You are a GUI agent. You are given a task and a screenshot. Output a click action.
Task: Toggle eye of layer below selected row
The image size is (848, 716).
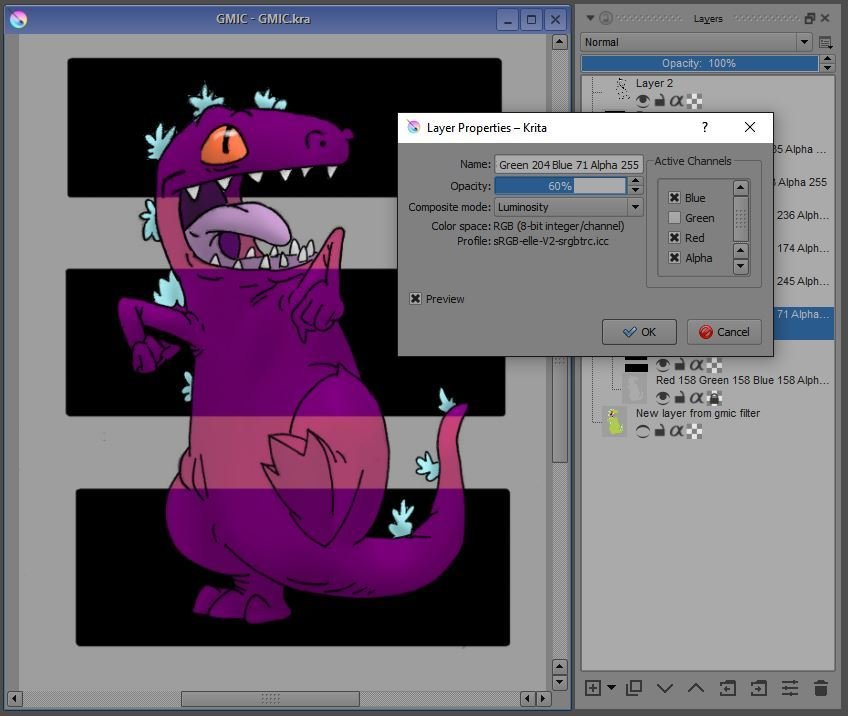tap(662, 365)
